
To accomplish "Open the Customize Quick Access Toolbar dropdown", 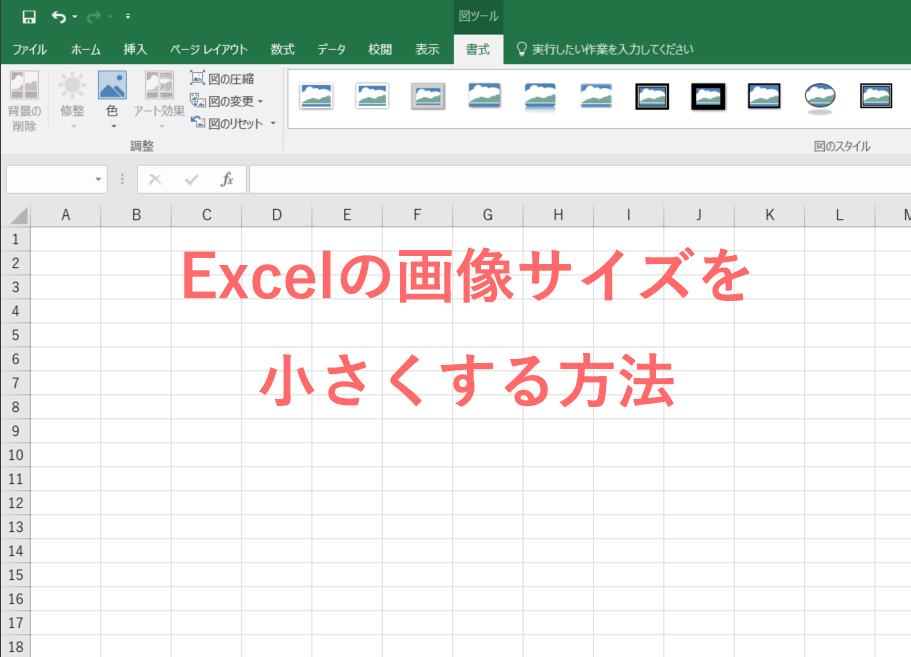I will (x=126, y=15).
